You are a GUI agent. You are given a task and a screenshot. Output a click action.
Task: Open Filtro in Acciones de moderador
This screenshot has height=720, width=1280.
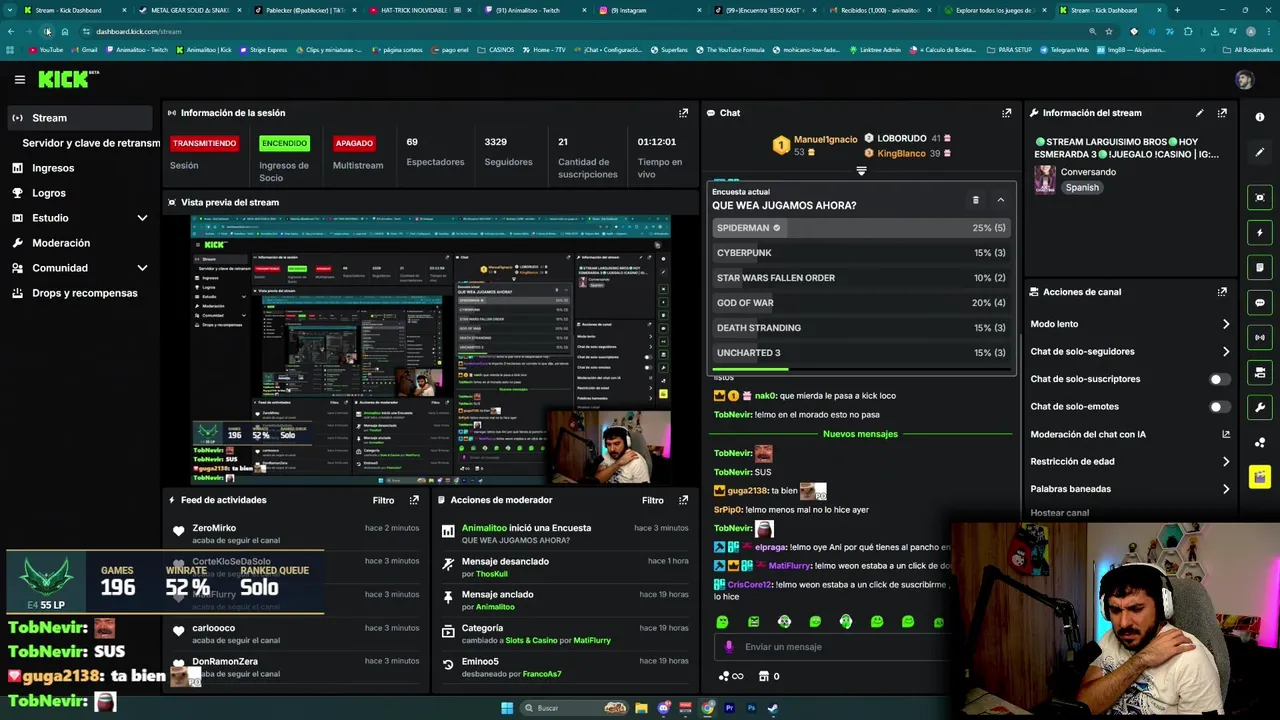pos(652,500)
